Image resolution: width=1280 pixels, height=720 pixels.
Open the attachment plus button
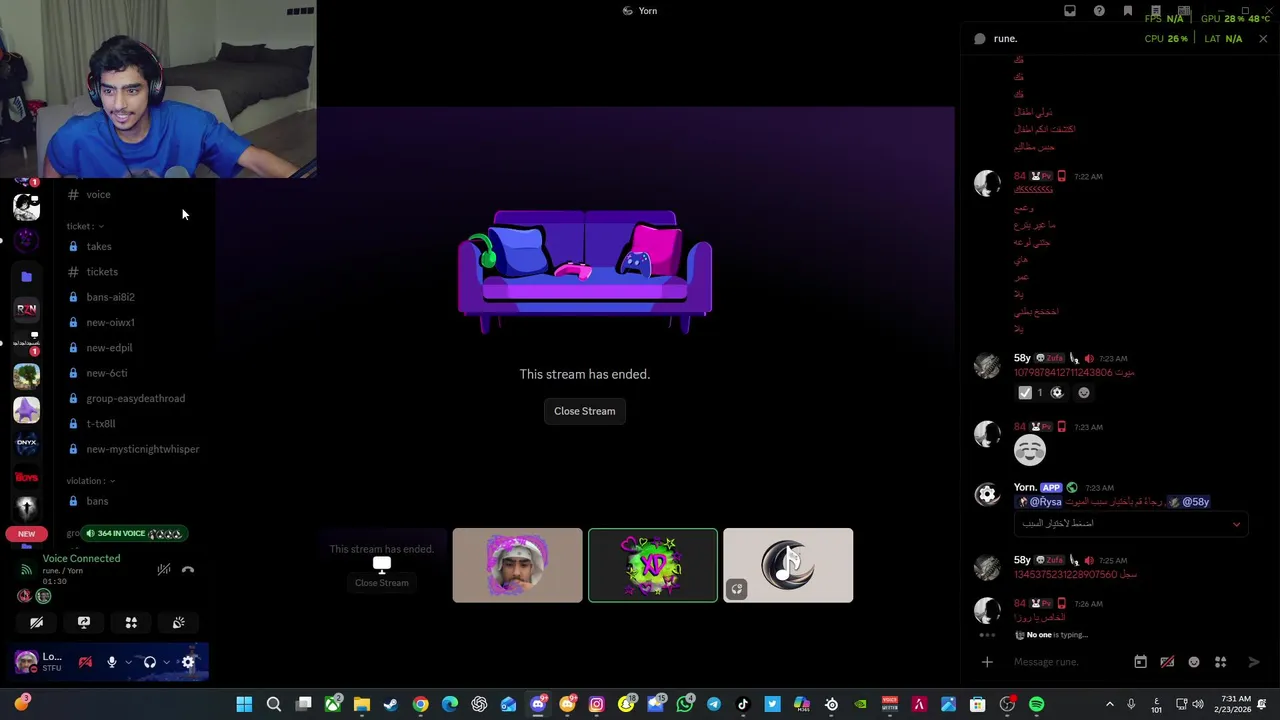tap(987, 662)
